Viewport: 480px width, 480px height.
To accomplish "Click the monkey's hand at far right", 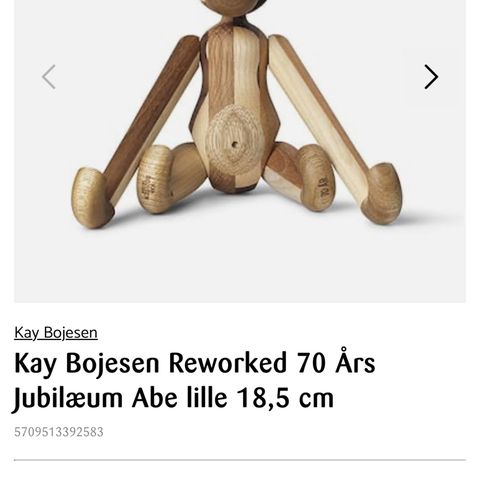I will click(383, 193).
